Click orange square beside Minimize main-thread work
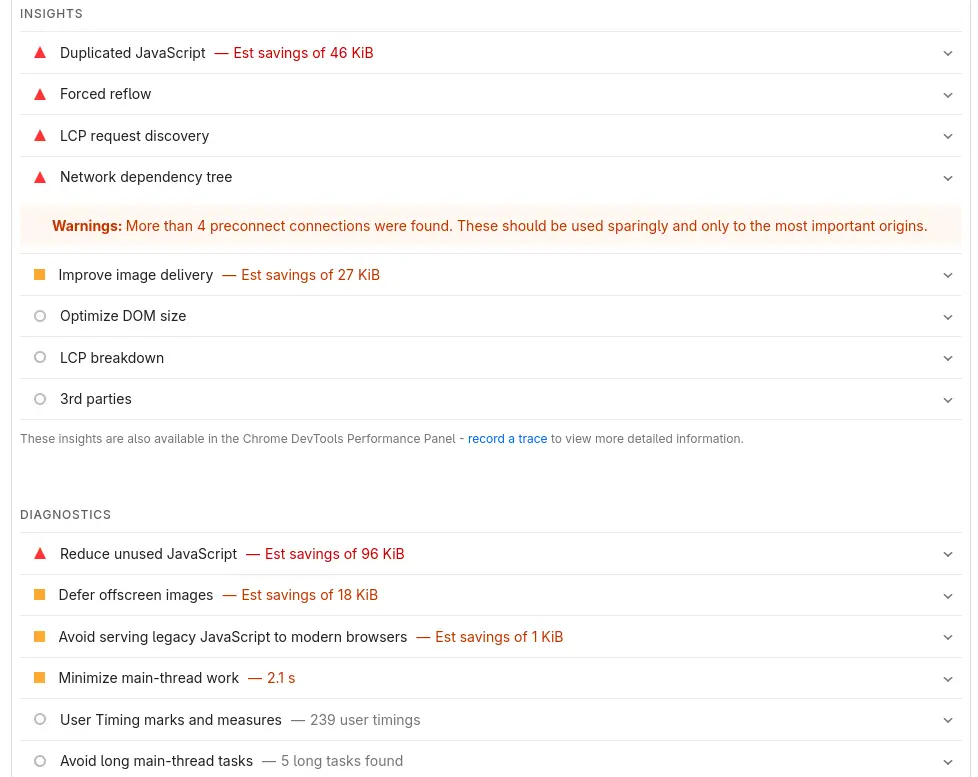 40,678
